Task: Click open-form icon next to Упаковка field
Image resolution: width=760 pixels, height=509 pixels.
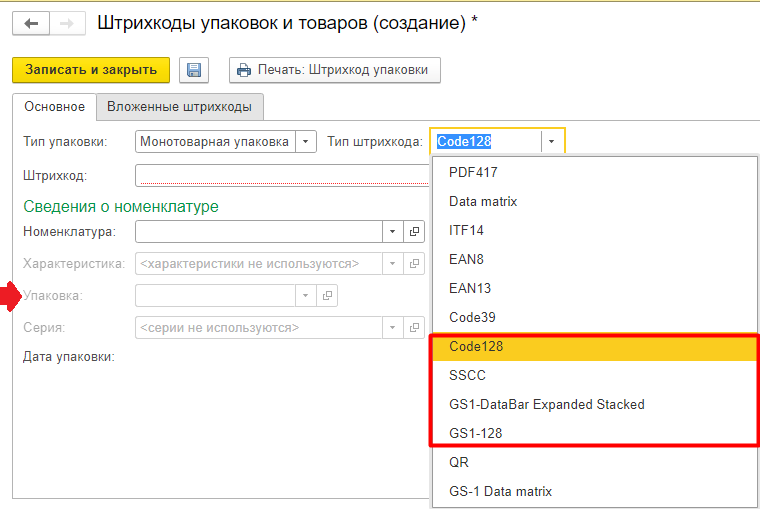Action: (x=327, y=296)
